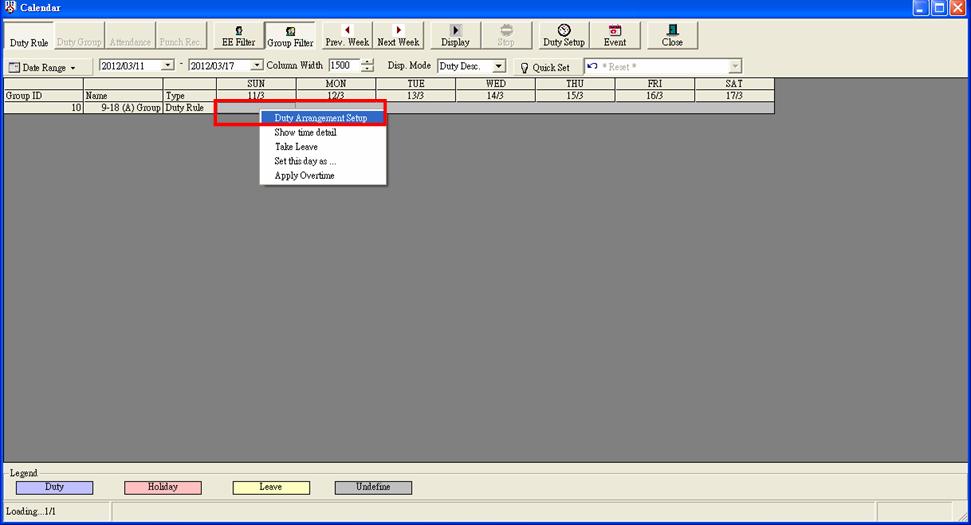Click the TUE 13/3 column header

tap(416, 90)
